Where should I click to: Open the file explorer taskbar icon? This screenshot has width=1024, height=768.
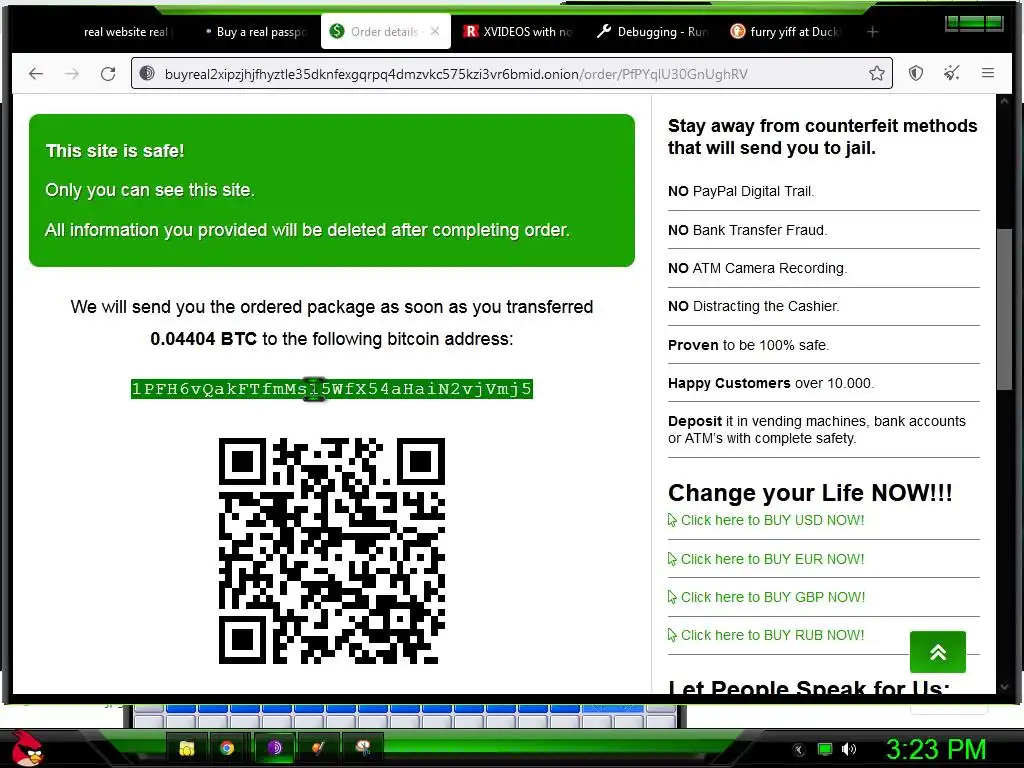187,748
